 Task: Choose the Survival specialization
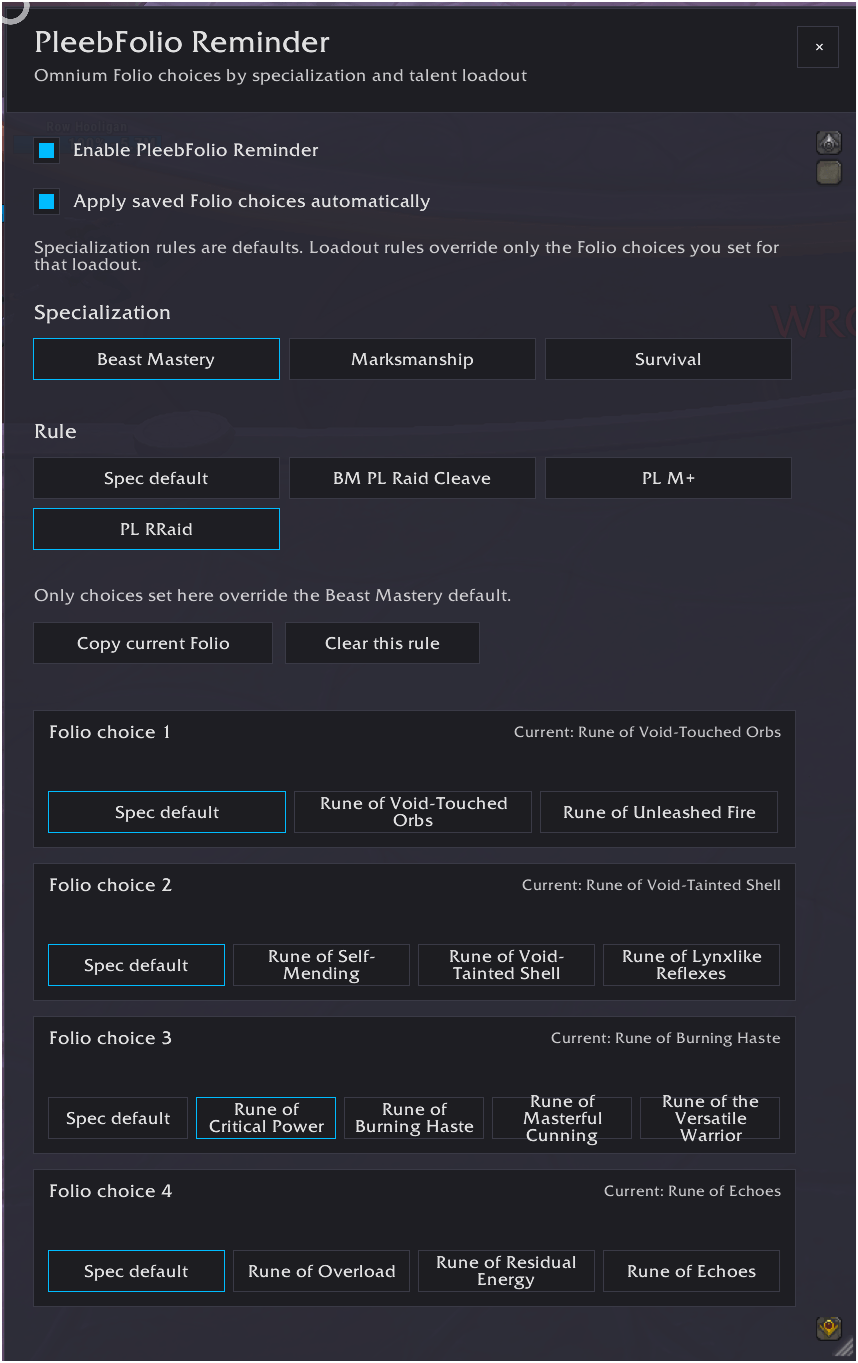point(668,359)
